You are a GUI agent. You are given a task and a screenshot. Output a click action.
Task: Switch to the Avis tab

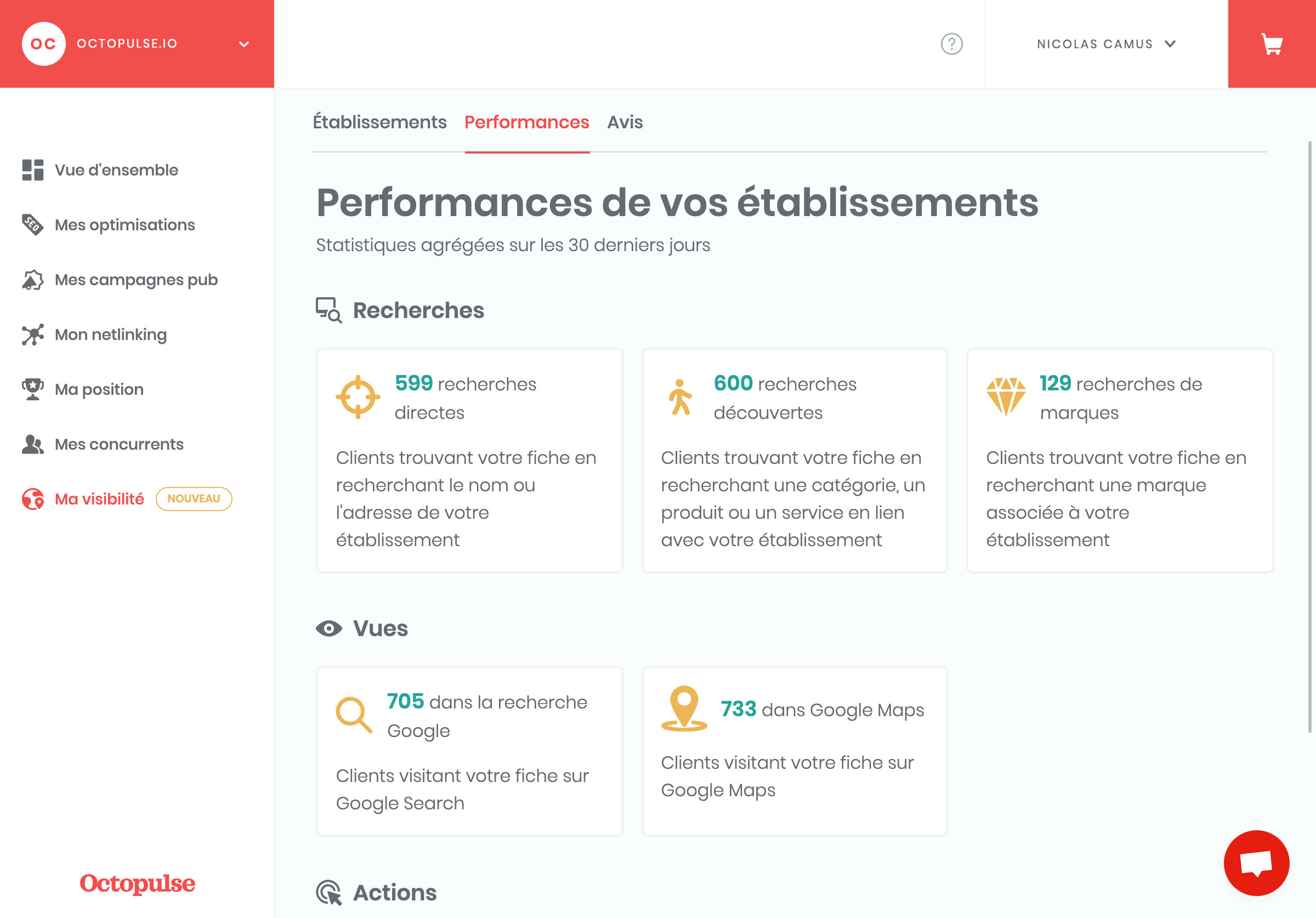tap(625, 122)
